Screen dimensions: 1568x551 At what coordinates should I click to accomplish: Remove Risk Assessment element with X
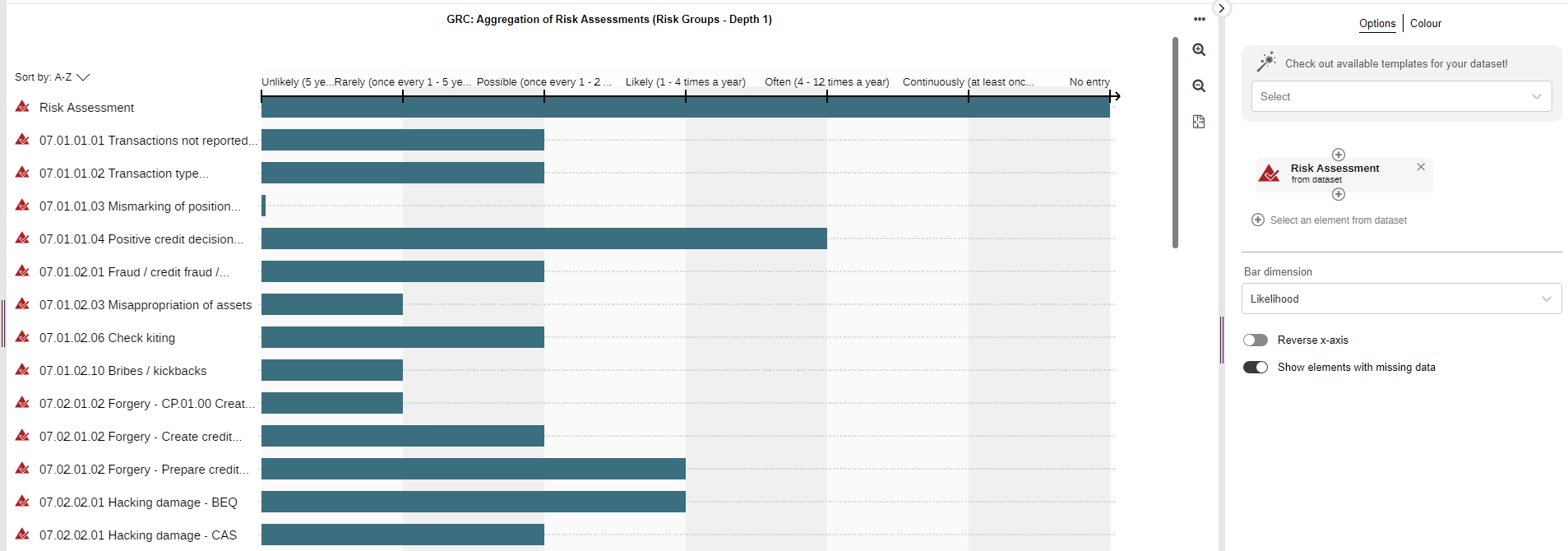coord(1421,167)
